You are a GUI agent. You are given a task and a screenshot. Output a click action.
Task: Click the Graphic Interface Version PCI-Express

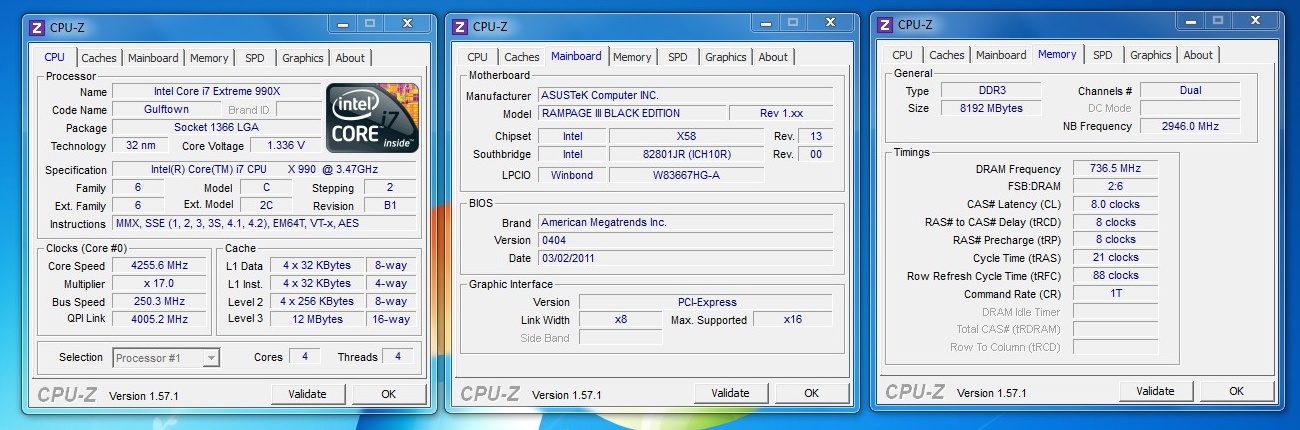(x=705, y=302)
